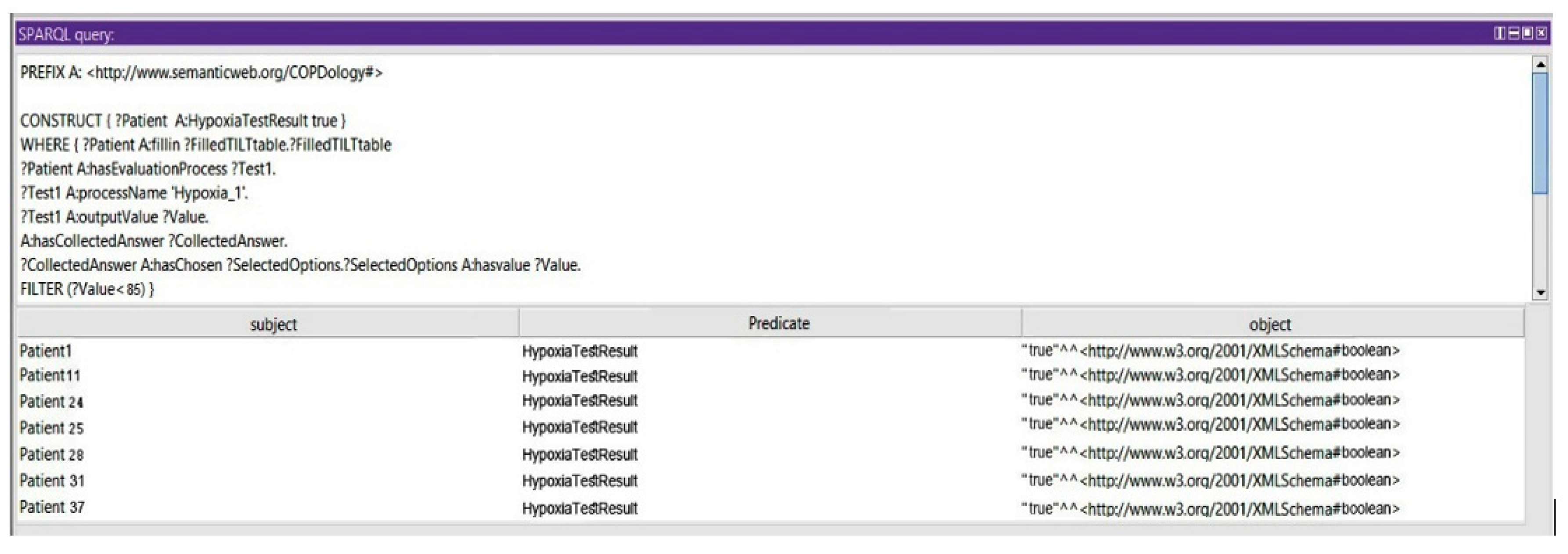Click the query scrollbar down arrow
The width and height of the screenshot is (1568, 554).
coord(1540,293)
